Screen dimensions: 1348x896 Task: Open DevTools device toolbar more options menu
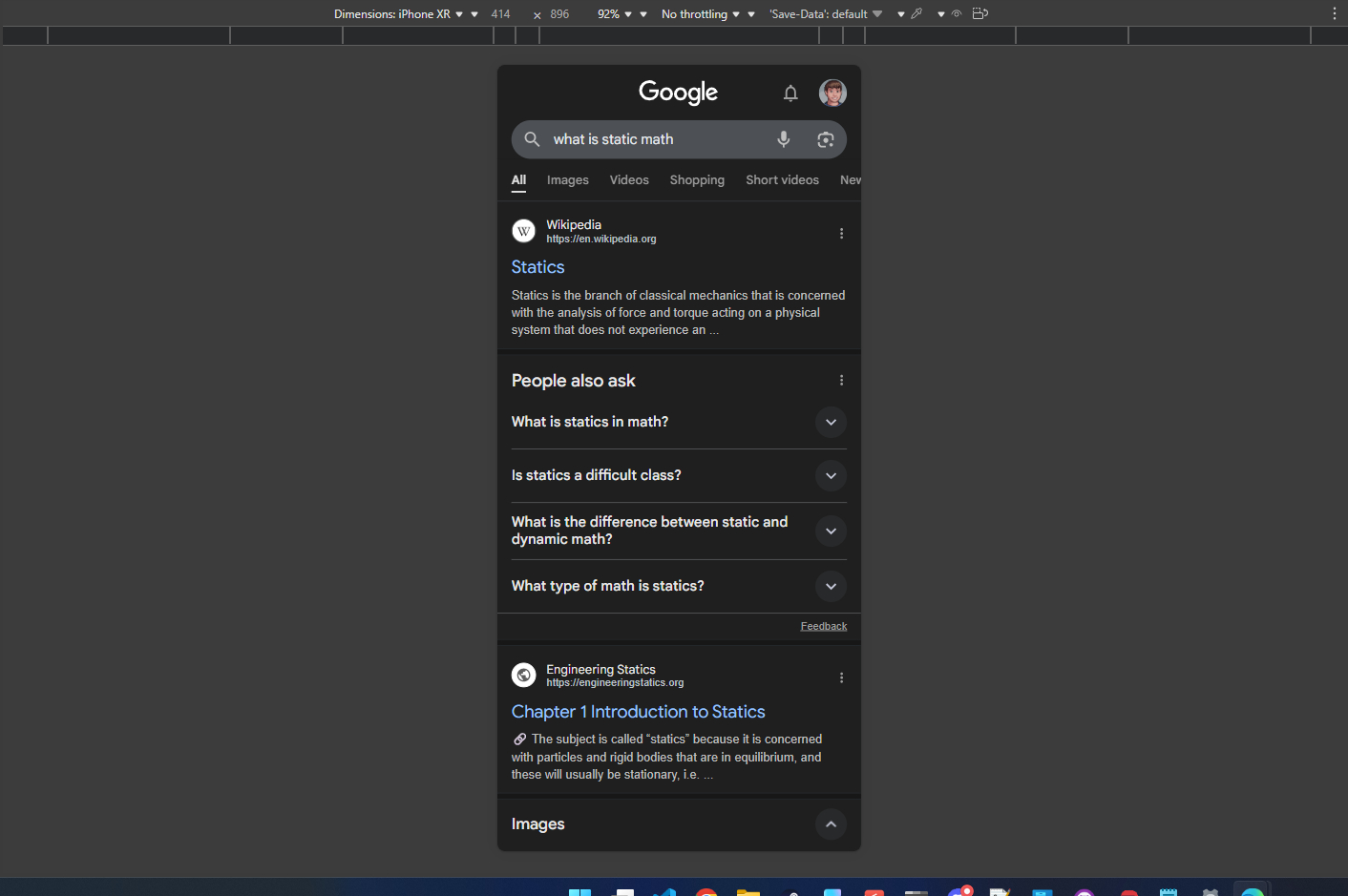1334,13
